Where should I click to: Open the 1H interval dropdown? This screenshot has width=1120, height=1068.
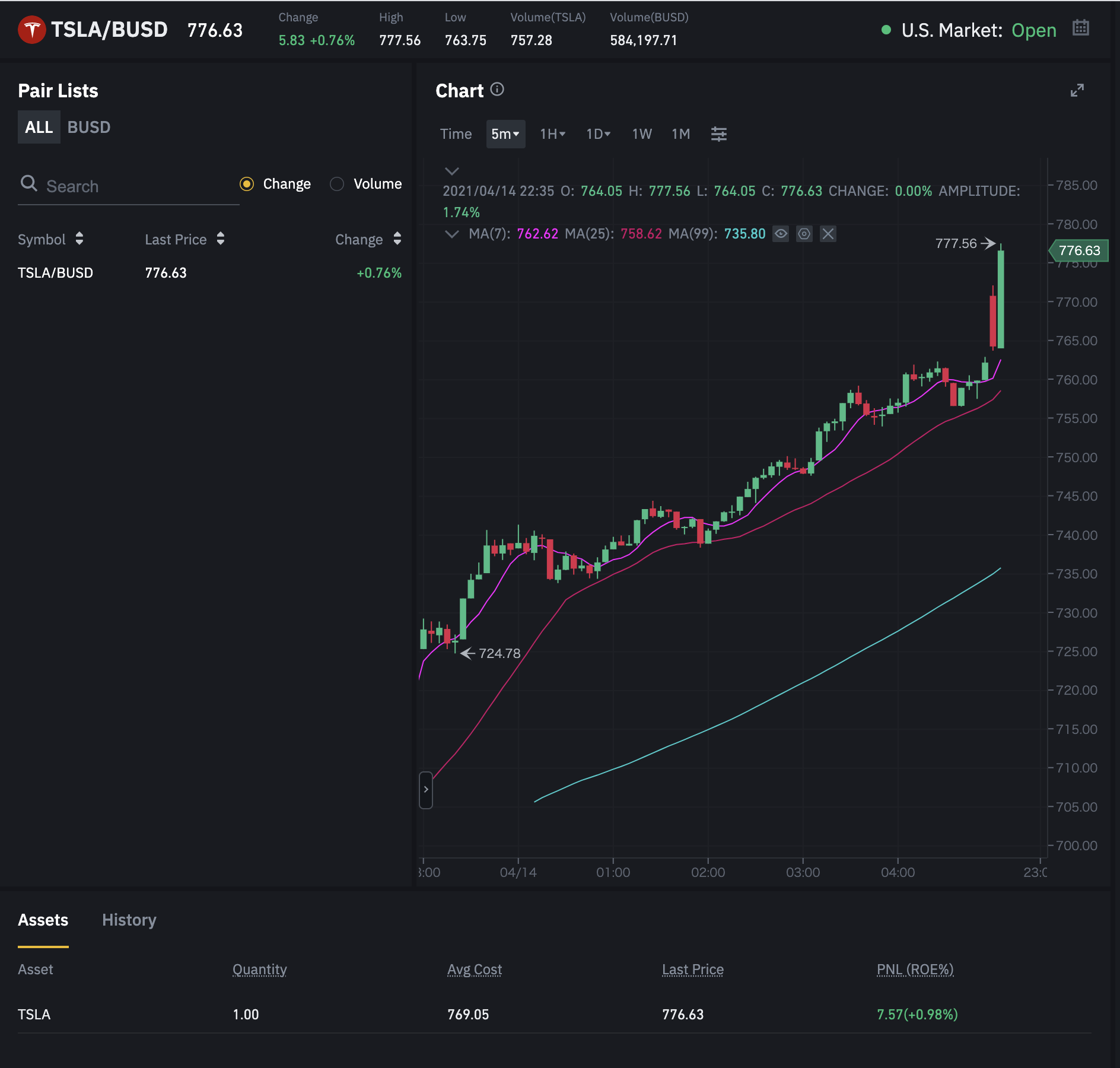tap(553, 134)
